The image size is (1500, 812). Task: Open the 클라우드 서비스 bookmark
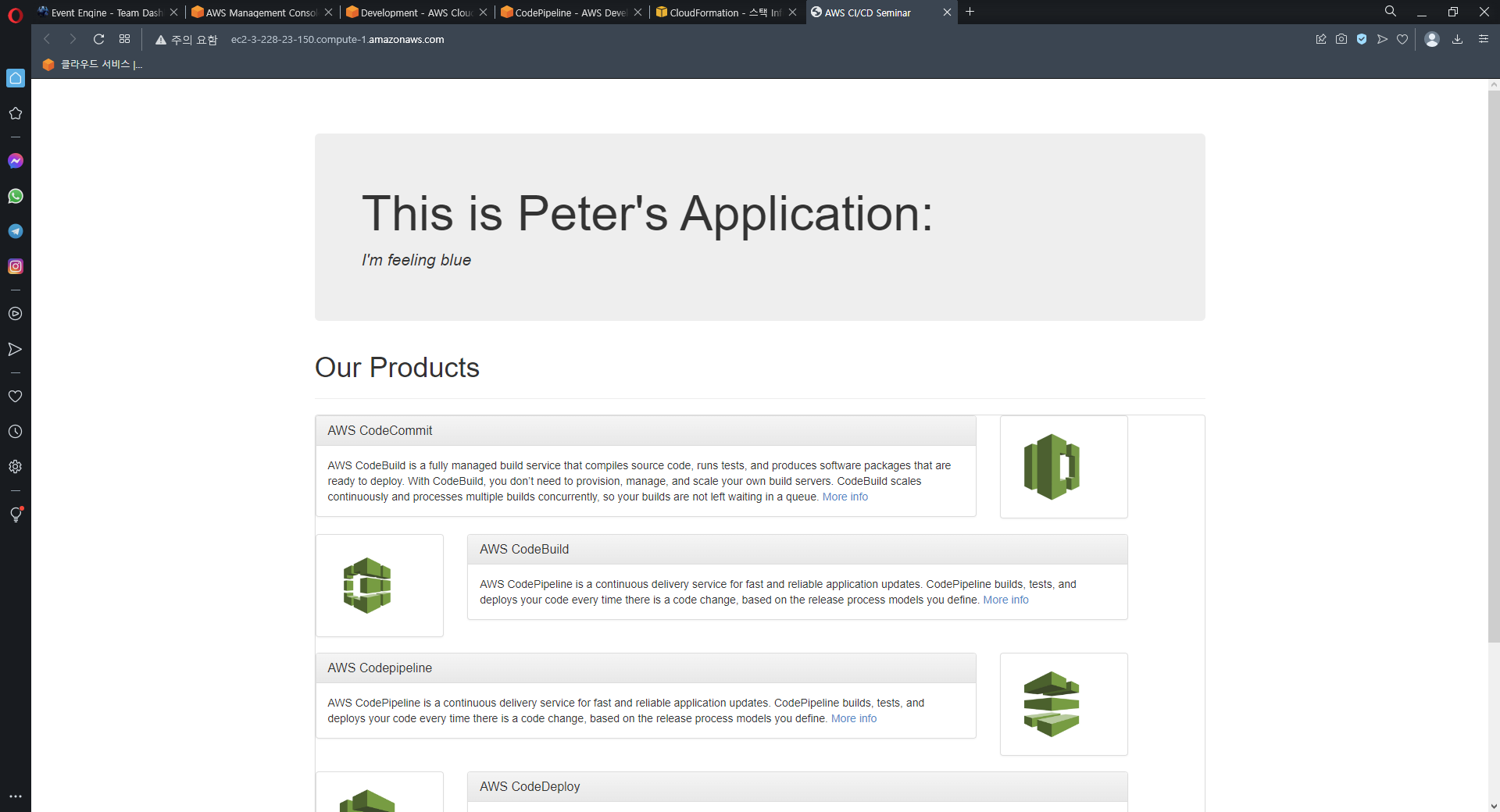92,64
